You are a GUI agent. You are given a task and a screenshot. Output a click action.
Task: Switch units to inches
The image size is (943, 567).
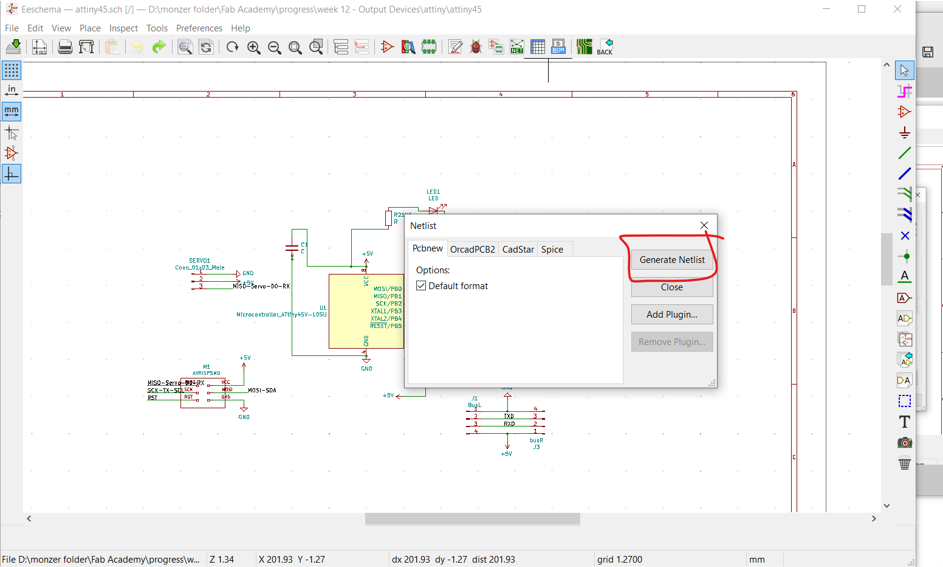click(x=11, y=91)
